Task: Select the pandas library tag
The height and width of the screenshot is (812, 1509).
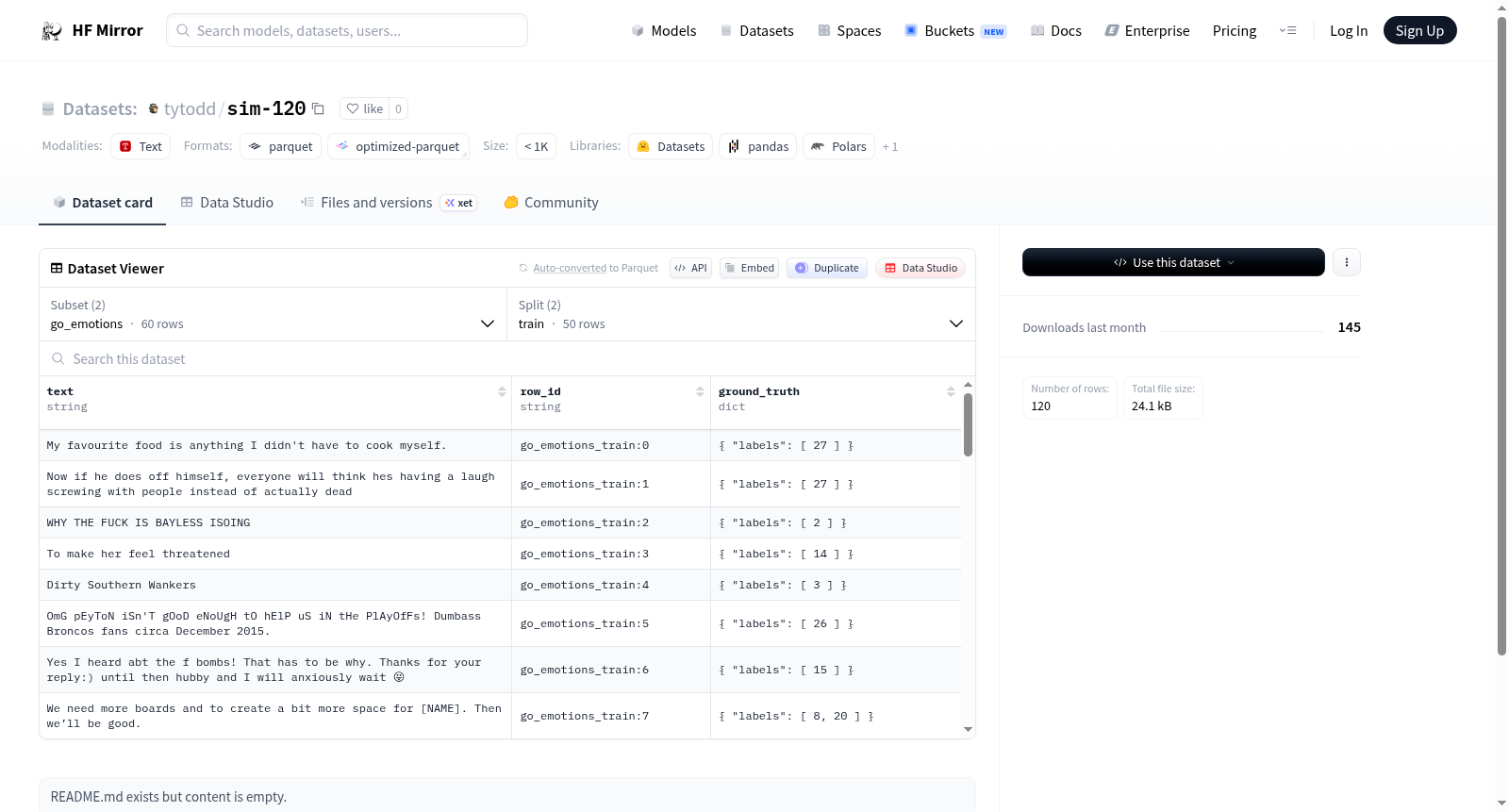Action: (758, 146)
